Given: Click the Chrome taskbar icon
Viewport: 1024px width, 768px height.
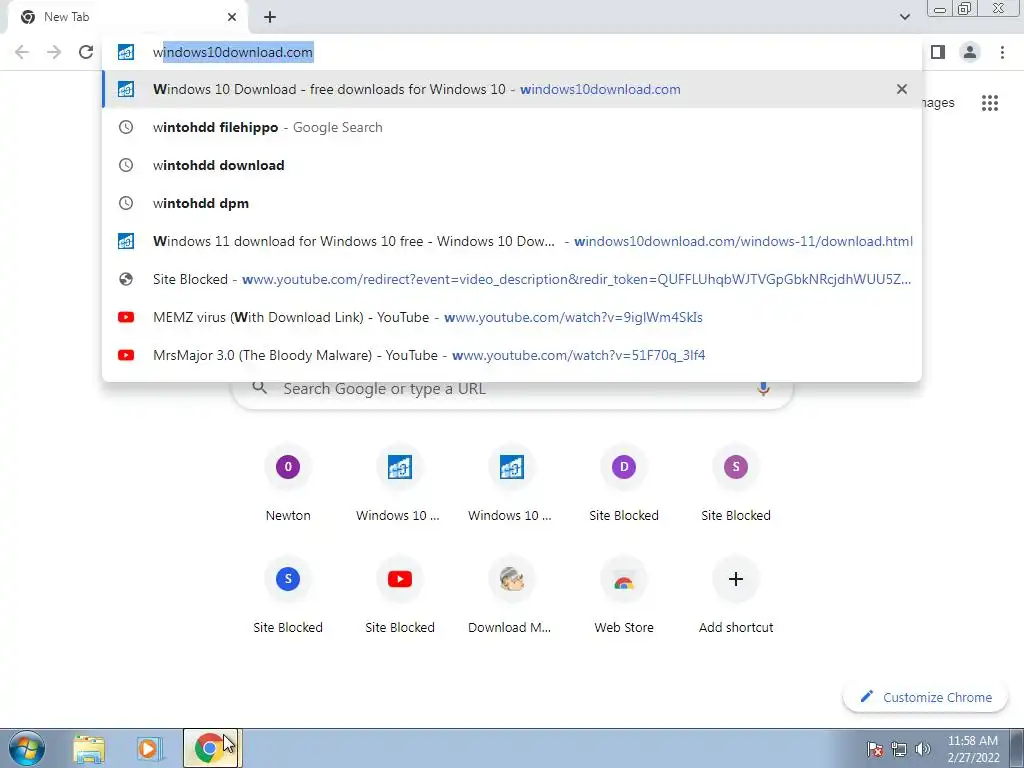Looking at the screenshot, I should [212, 748].
